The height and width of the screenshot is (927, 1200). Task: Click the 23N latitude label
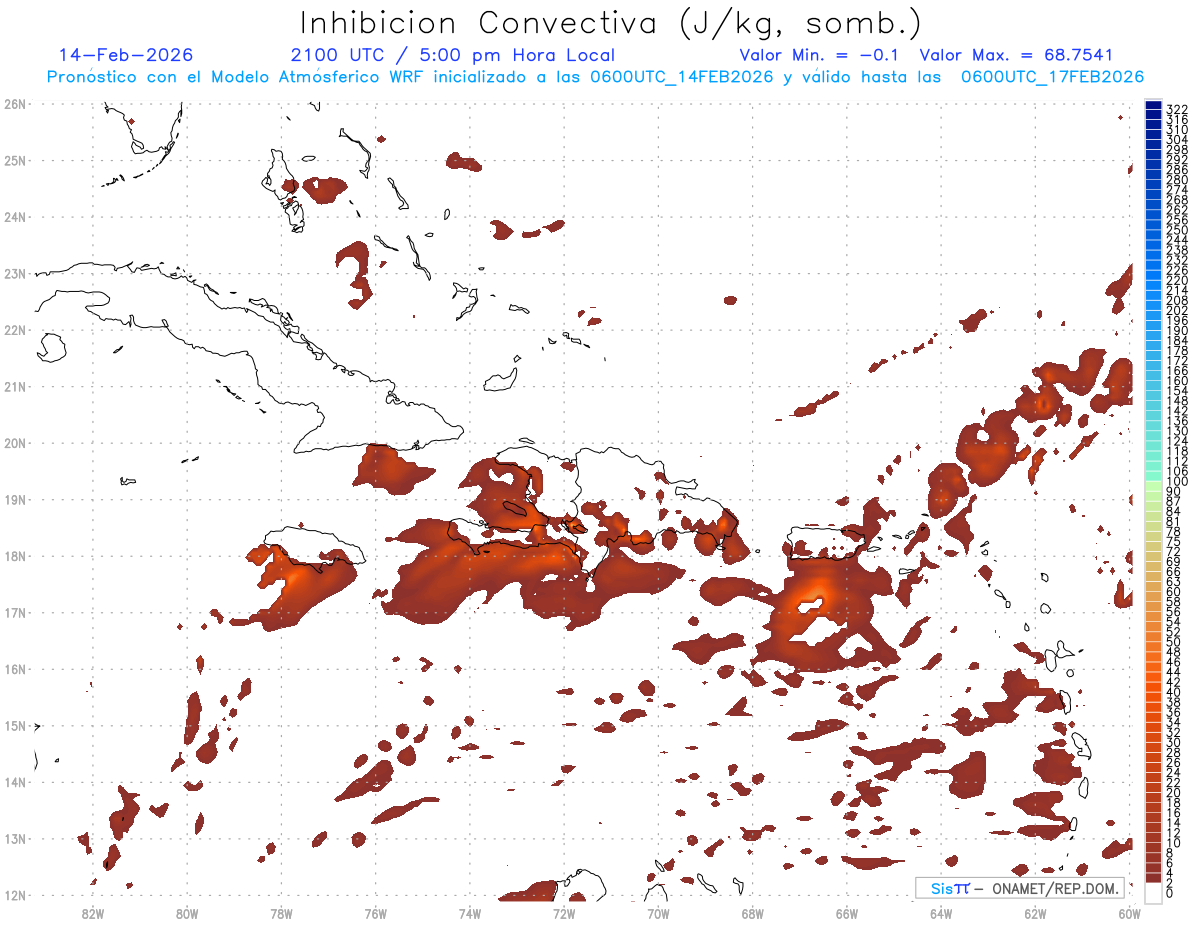click(15, 273)
